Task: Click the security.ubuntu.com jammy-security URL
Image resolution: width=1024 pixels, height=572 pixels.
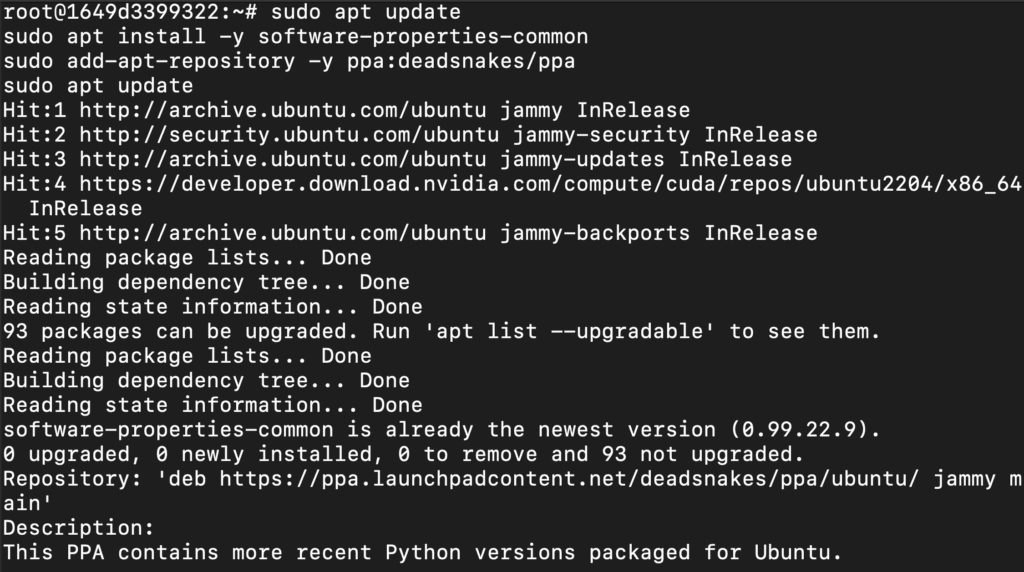Action: (289, 135)
